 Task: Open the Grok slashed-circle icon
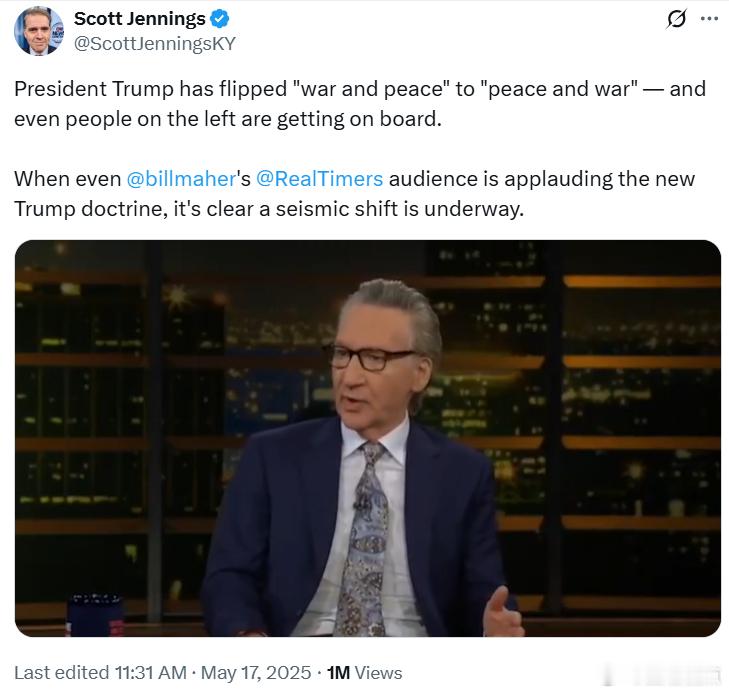coord(676,19)
